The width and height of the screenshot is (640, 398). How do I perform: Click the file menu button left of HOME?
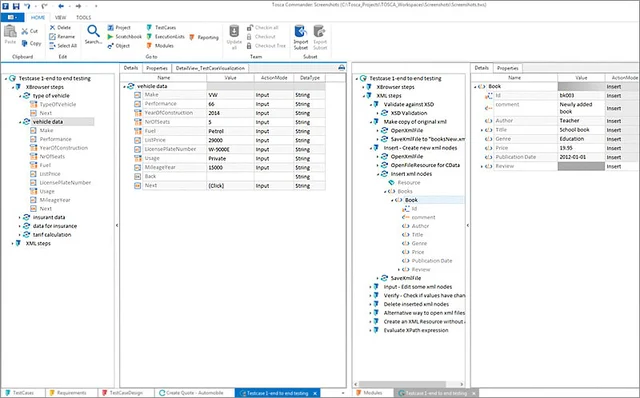click(x=12, y=17)
